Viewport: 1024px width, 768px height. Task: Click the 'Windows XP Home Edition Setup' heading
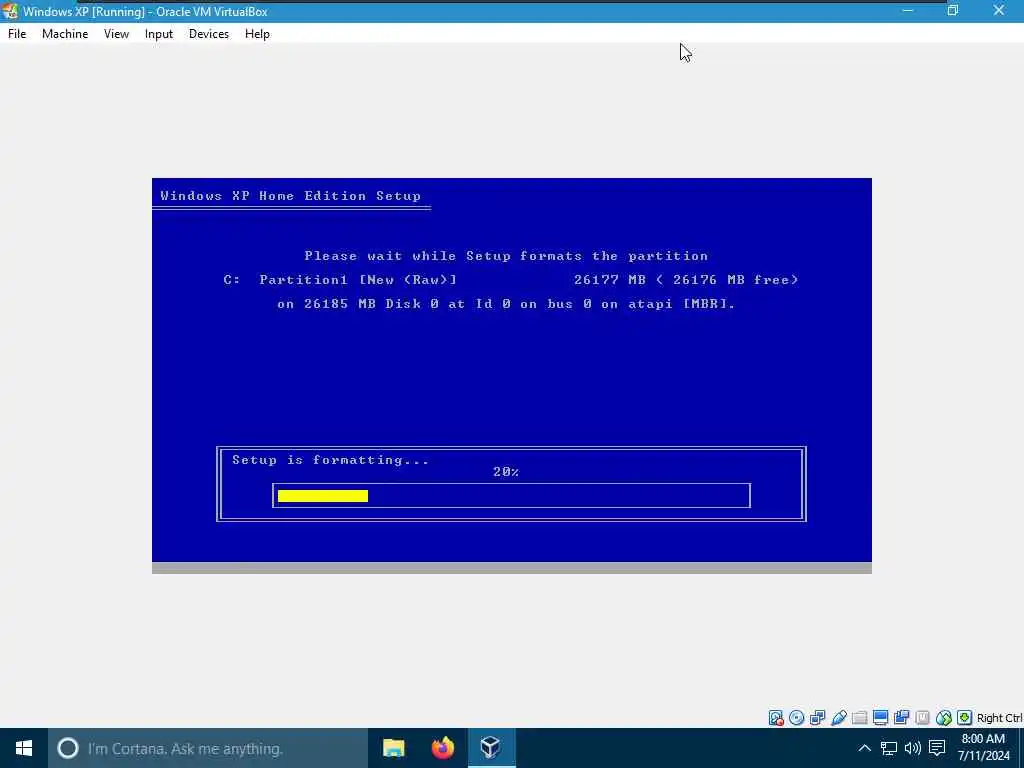[x=291, y=196]
